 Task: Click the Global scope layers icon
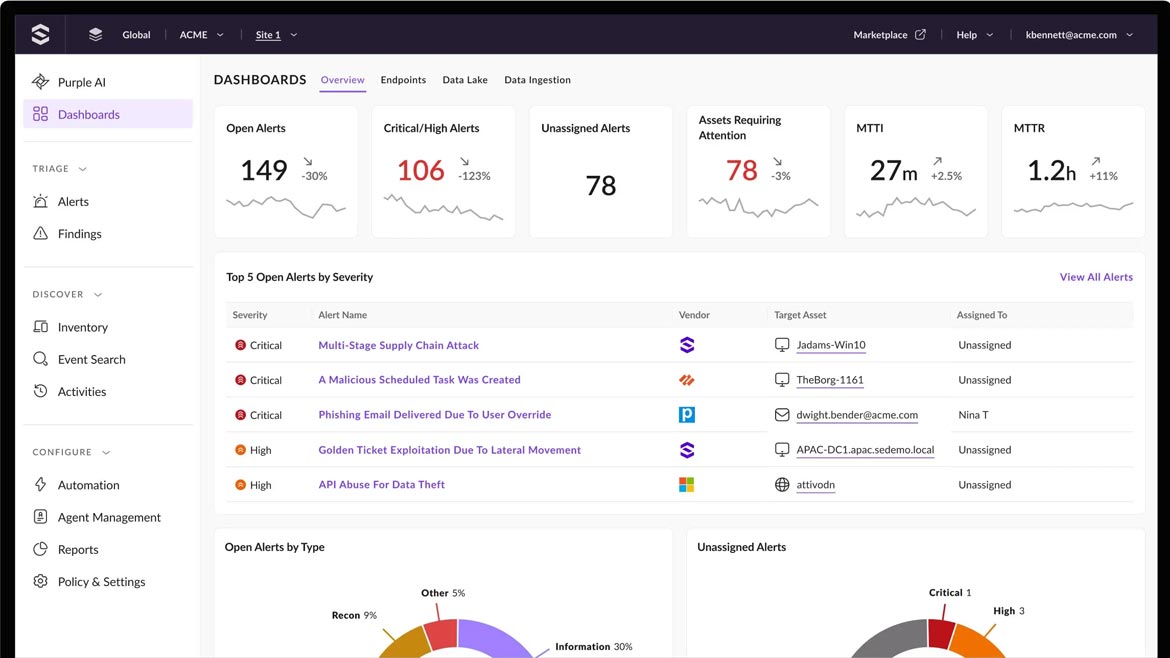[x=96, y=35]
